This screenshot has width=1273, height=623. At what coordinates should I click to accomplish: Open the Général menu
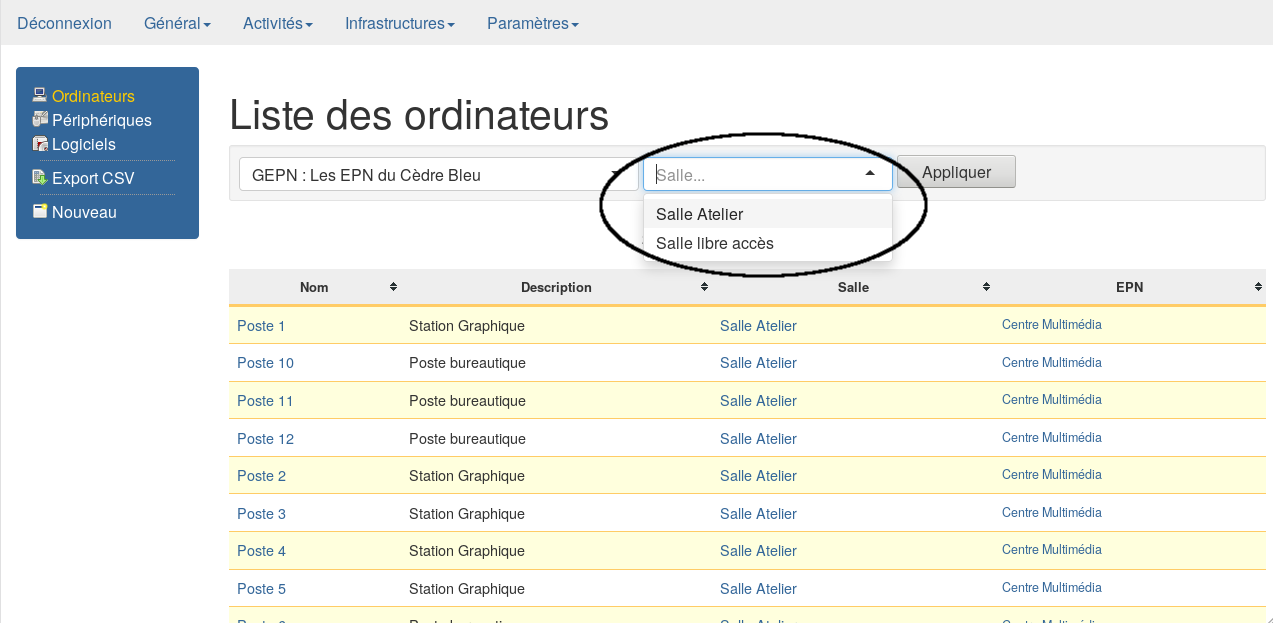pyautogui.click(x=177, y=23)
